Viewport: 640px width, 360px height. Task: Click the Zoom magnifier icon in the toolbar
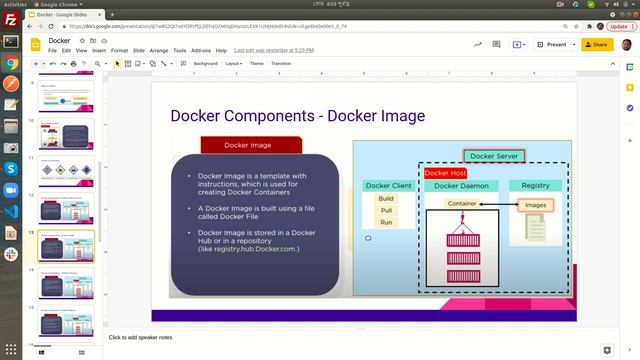(x=98, y=64)
